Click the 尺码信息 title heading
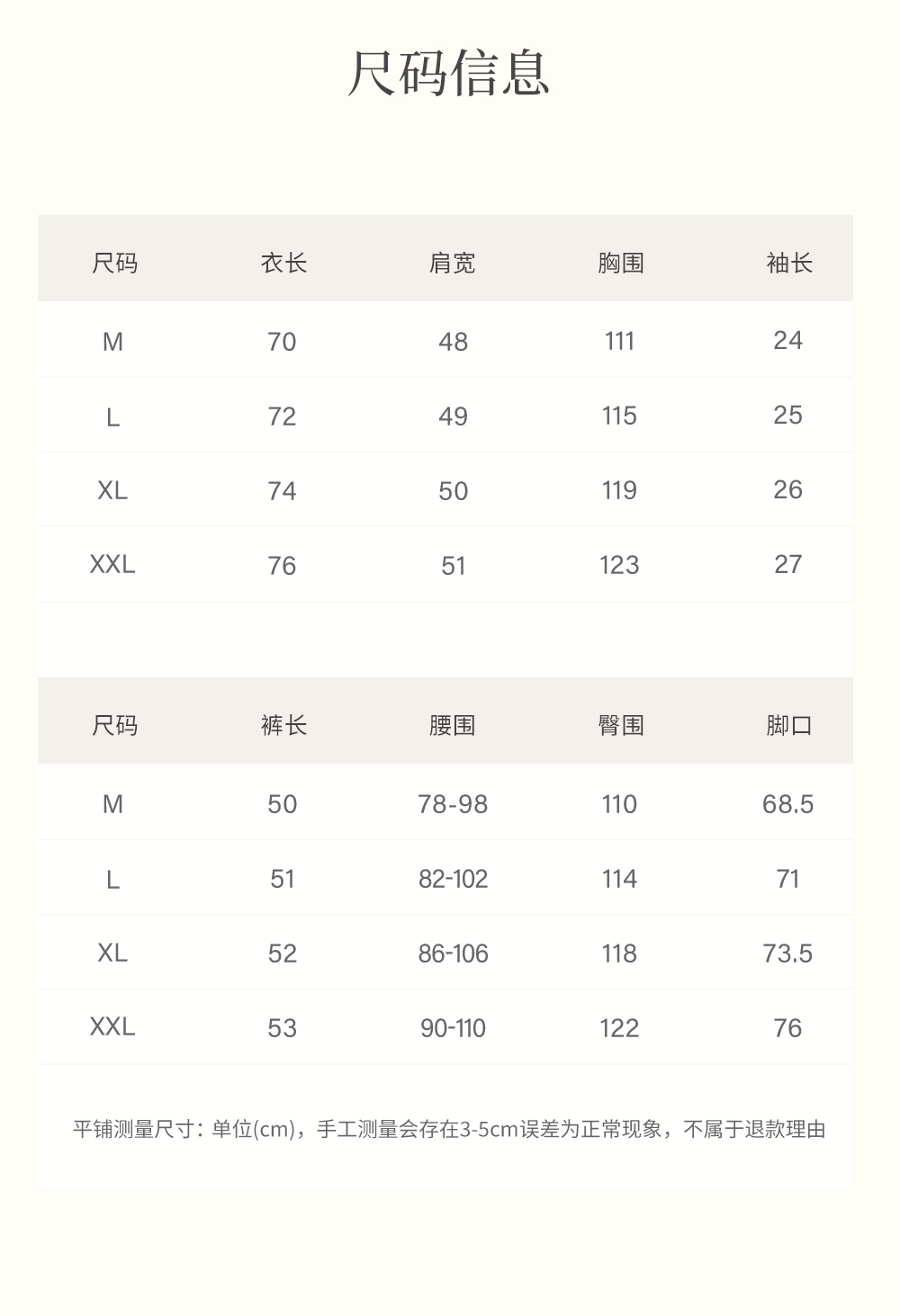This screenshot has width=900, height=1316. [x=449, y=74]
